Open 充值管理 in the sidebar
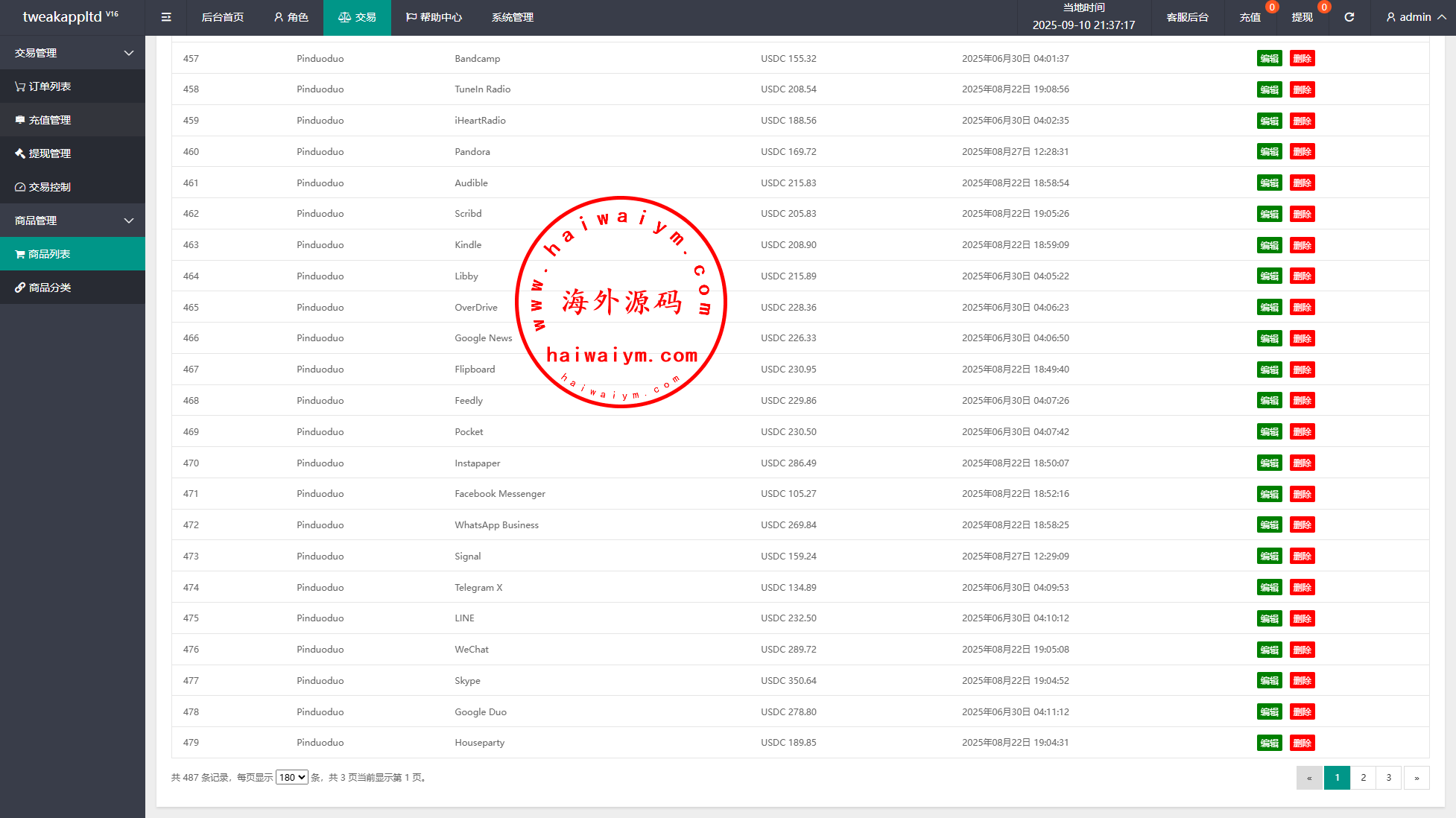 (x=43, y=120)
